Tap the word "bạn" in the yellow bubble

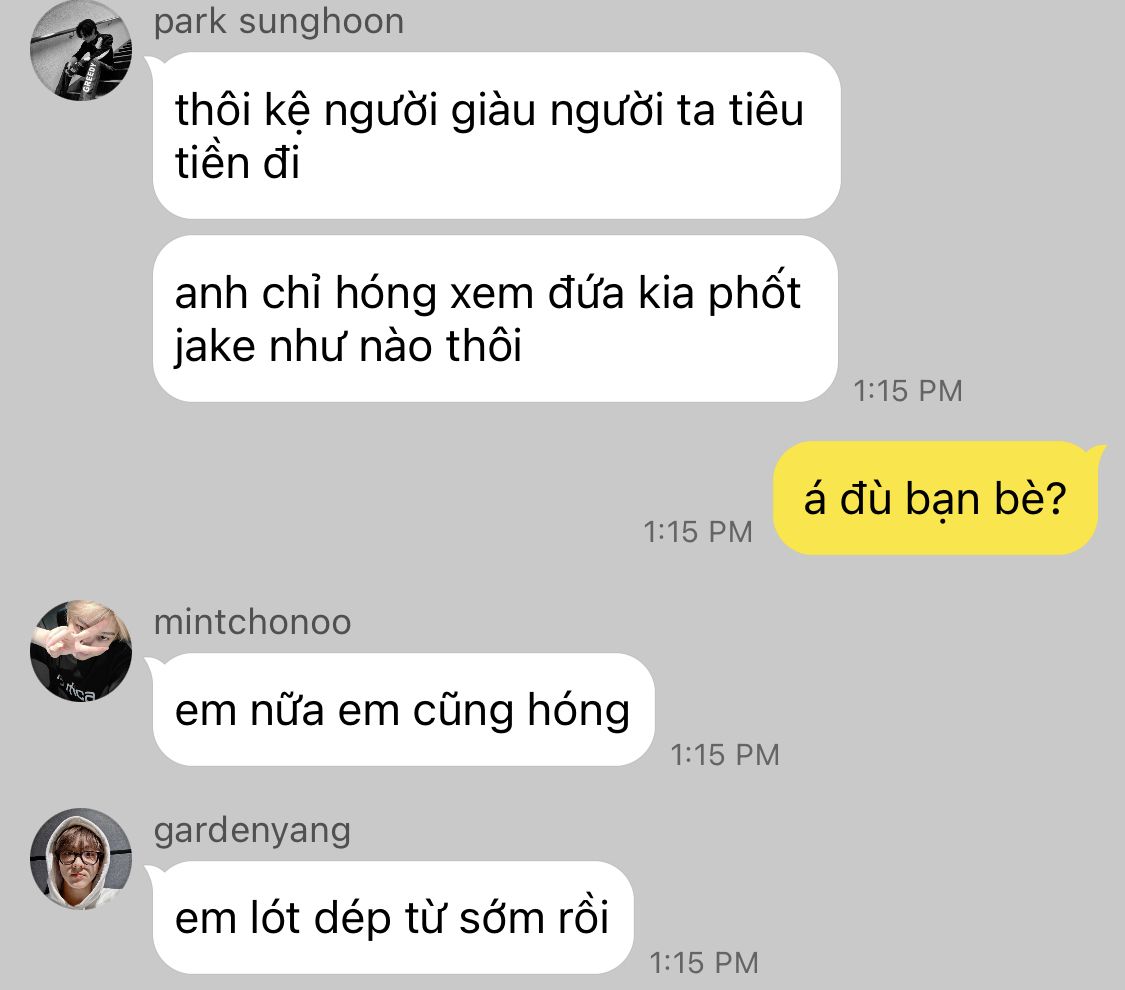click(x=943, y=499)
